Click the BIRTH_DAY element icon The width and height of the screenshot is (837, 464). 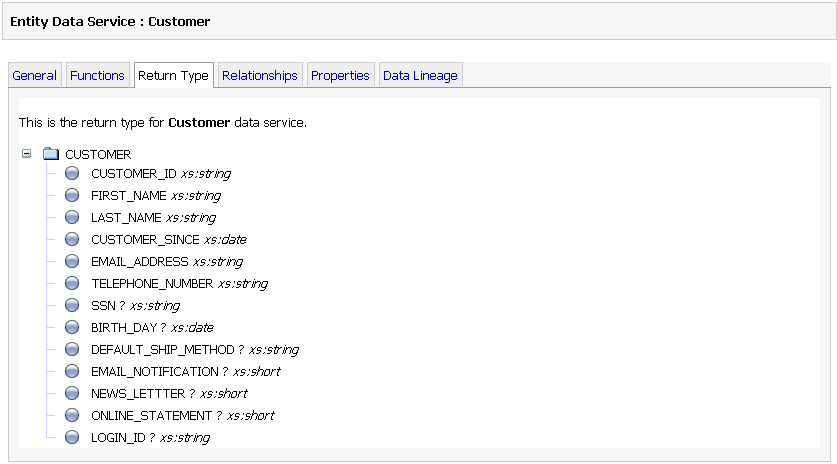tap(72, 327)
